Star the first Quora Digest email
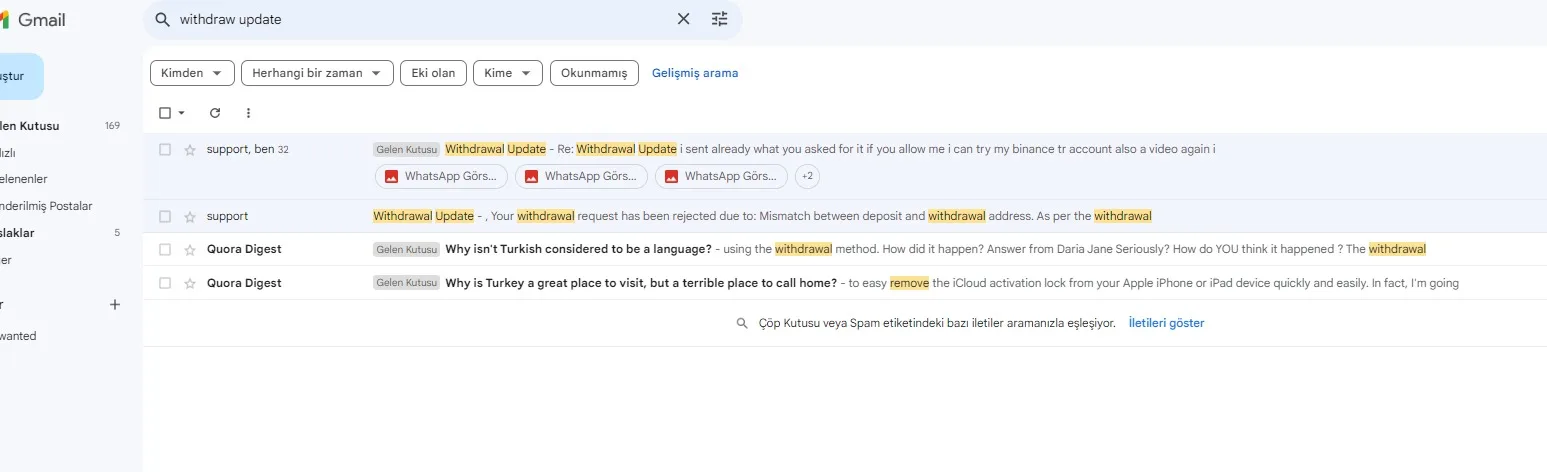This screenshot has width=1547, height=472. click(x=190, y=250)
